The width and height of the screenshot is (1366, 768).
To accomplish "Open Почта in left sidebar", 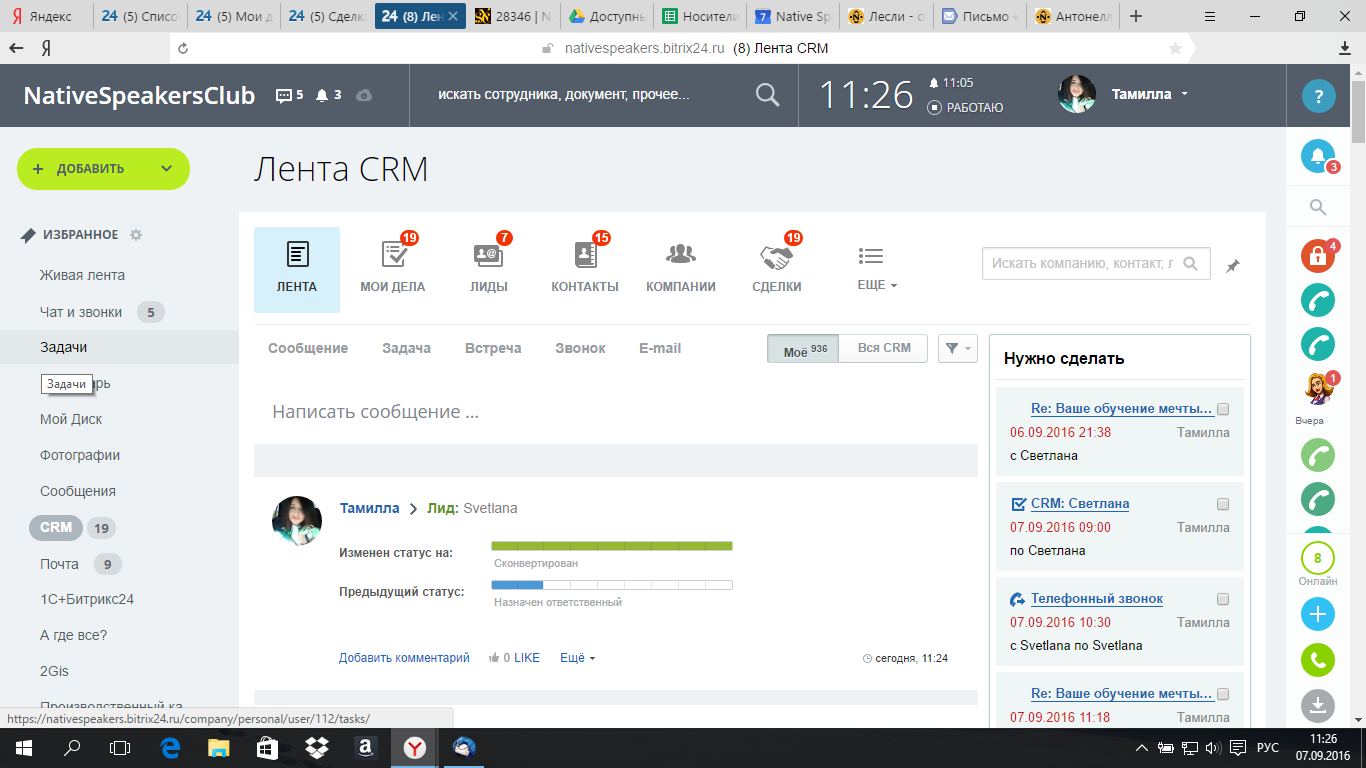I will [x=59, y=564].
